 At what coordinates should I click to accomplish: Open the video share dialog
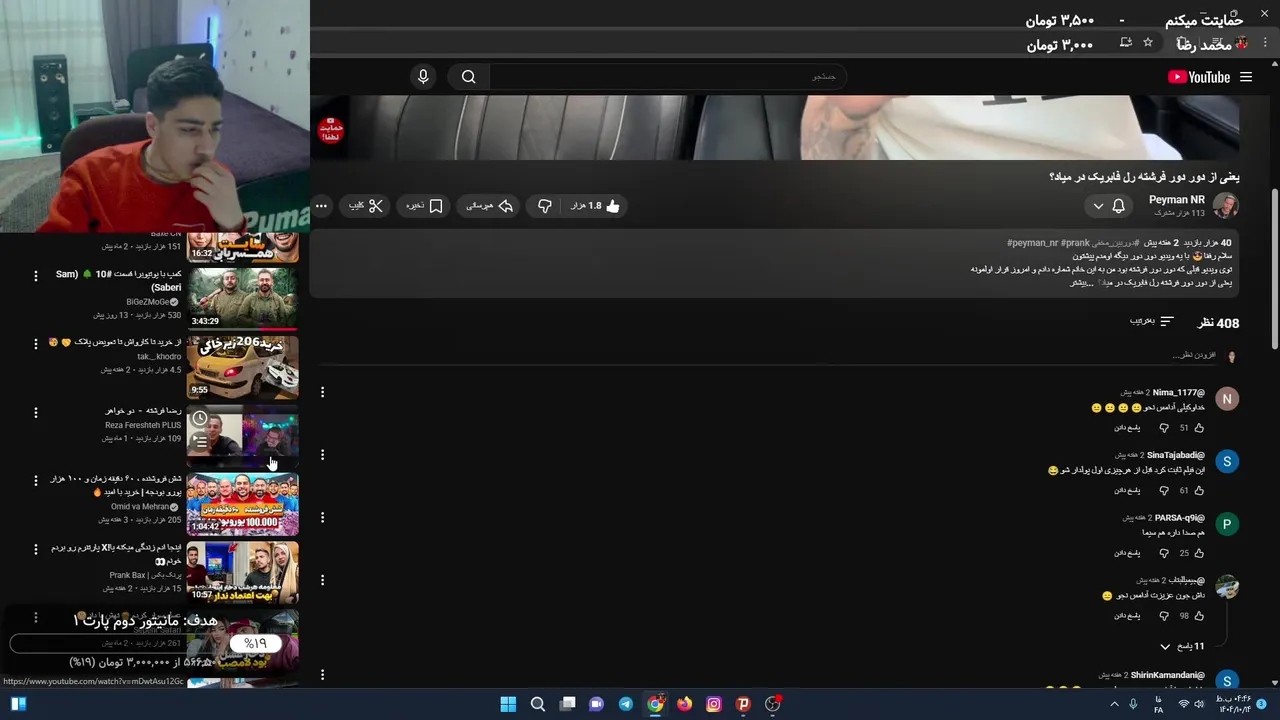[489, 206]
